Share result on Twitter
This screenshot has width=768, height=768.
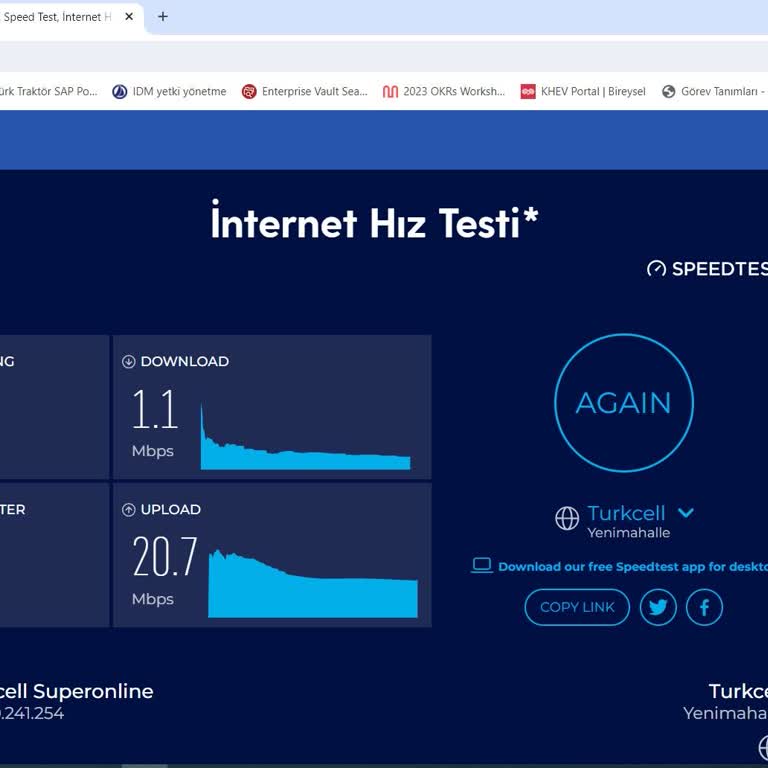coord(658,607)
